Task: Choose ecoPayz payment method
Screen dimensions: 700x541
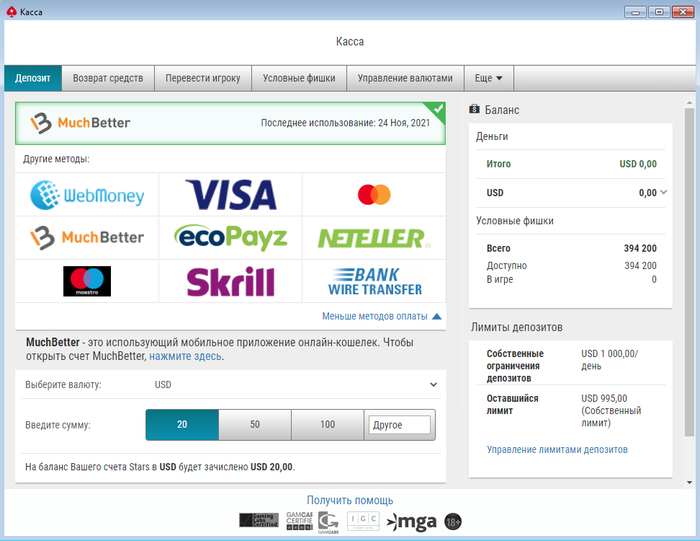Action: click(231, 237)
